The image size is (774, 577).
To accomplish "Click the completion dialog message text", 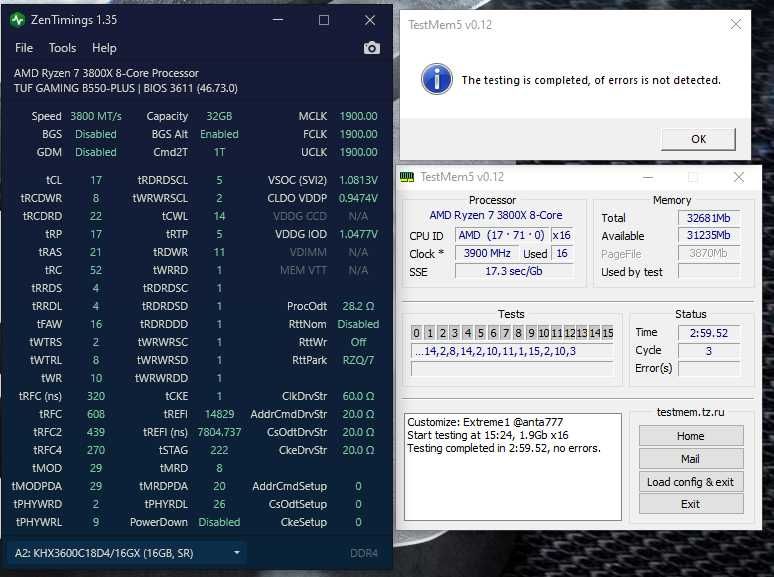I will [x=591, y=80].
